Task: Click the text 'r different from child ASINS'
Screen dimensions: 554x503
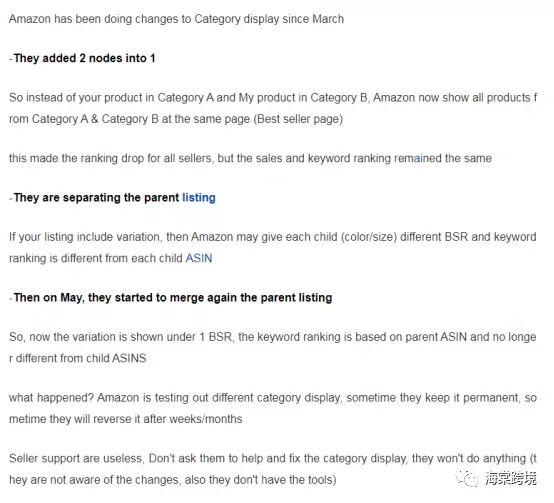Action: (77, 358)
